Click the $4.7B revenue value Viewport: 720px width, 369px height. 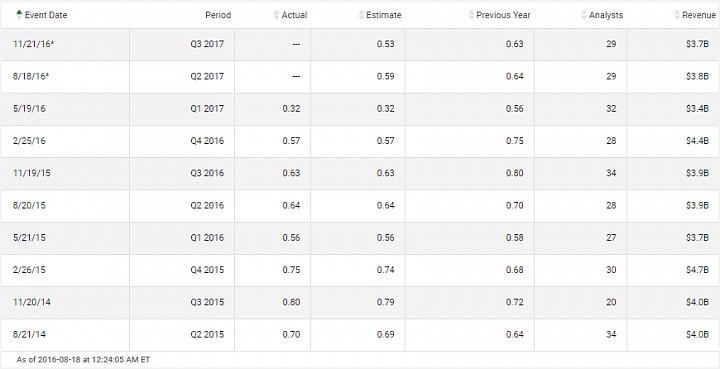pyautogui.click(x=698, y=270)
